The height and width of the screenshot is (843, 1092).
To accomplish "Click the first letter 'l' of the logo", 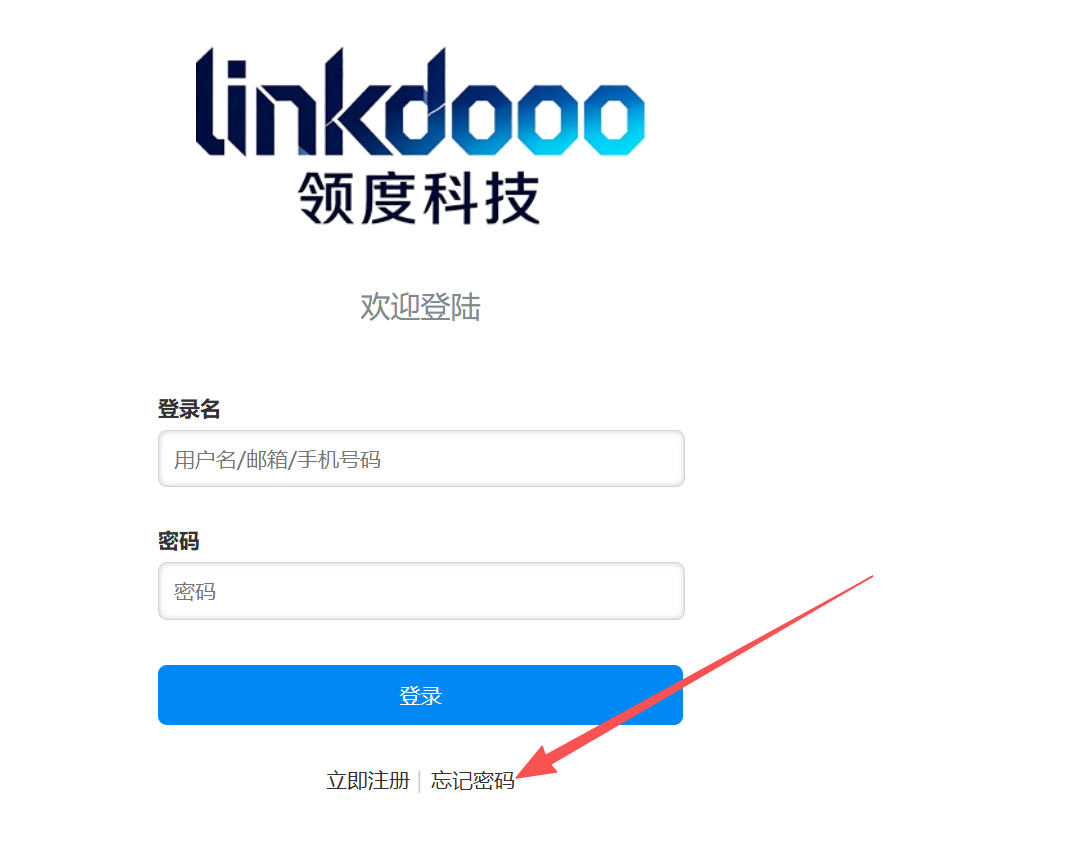I will tap(210, 102).
